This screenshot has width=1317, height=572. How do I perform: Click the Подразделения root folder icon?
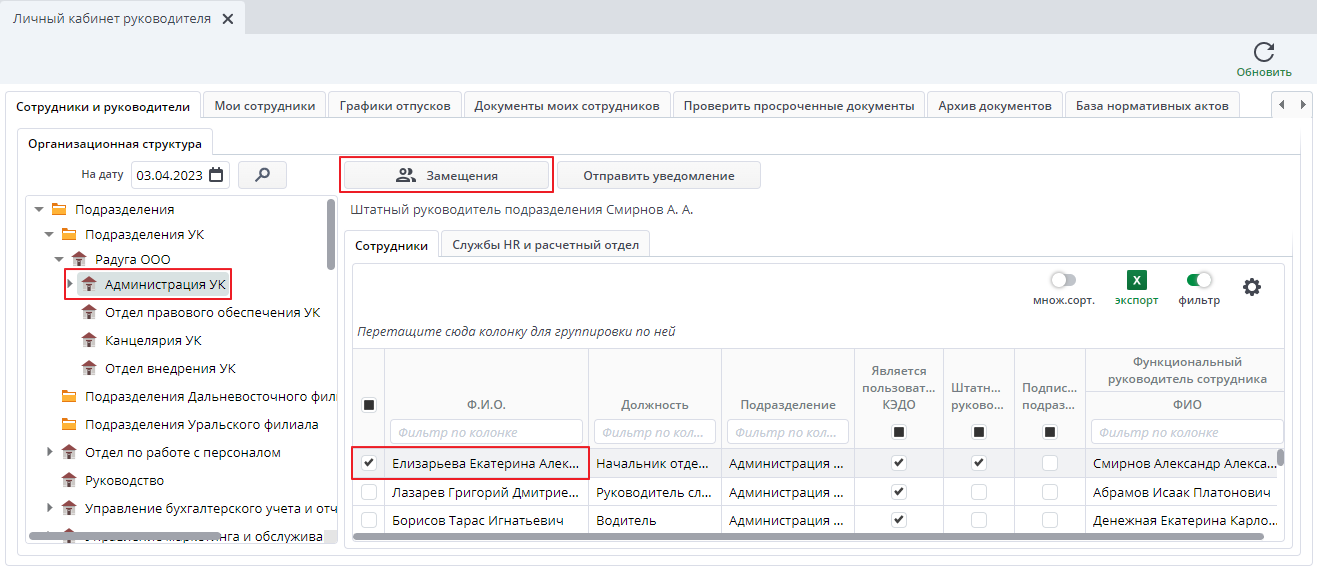pos(59,209)
